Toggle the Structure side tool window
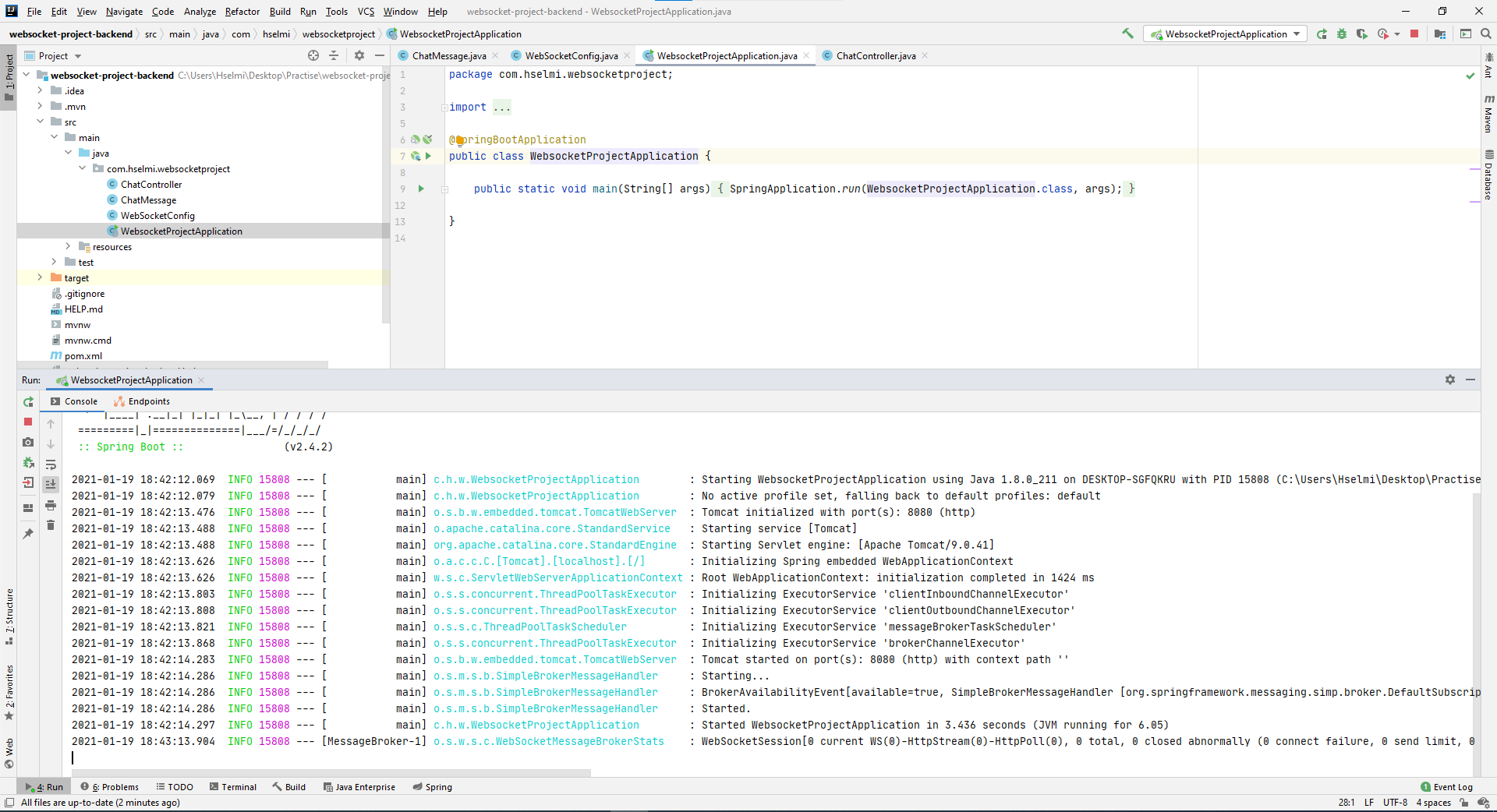 click(x=9, y=617)
